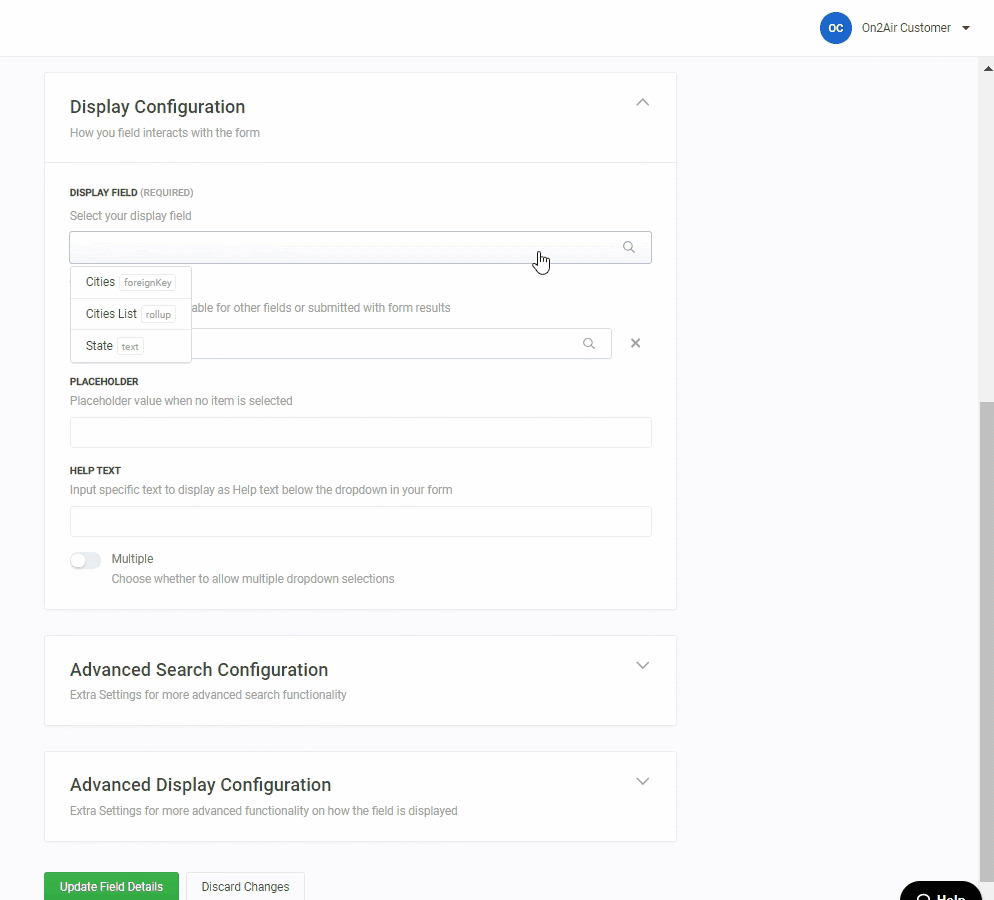Viewport: 994px width, 900px height.
Task: Toggle the Multiple selections switch
Action: 85,560
